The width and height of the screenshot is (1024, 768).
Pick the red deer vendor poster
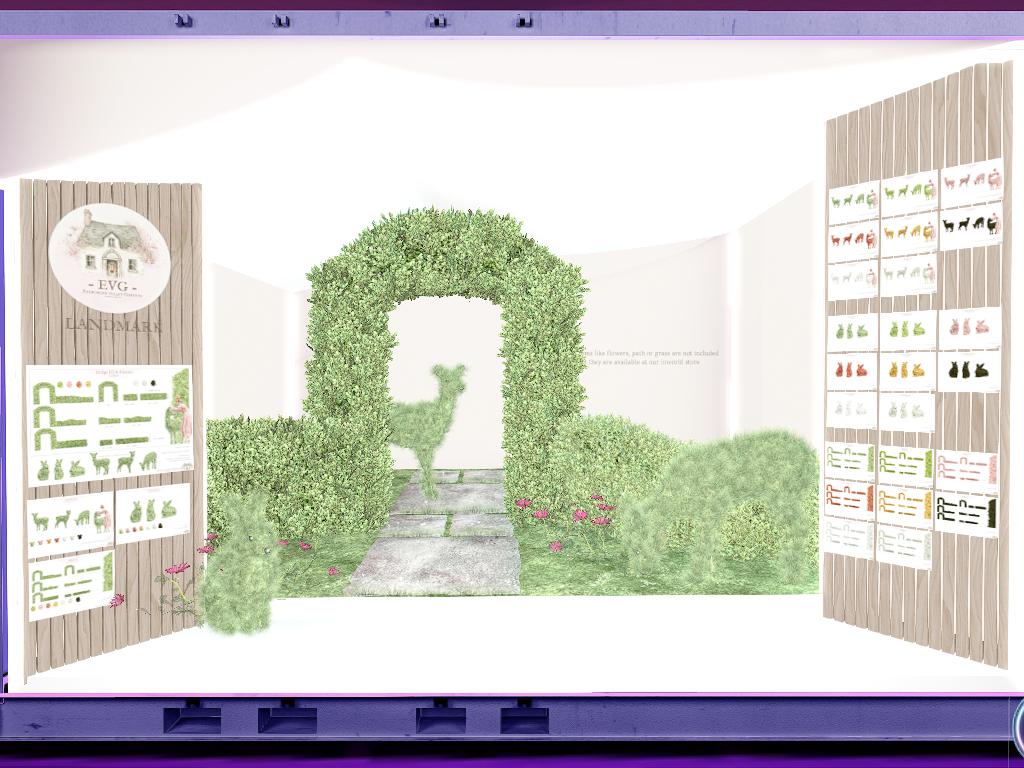pyautogui.click(x=853, y=241)
